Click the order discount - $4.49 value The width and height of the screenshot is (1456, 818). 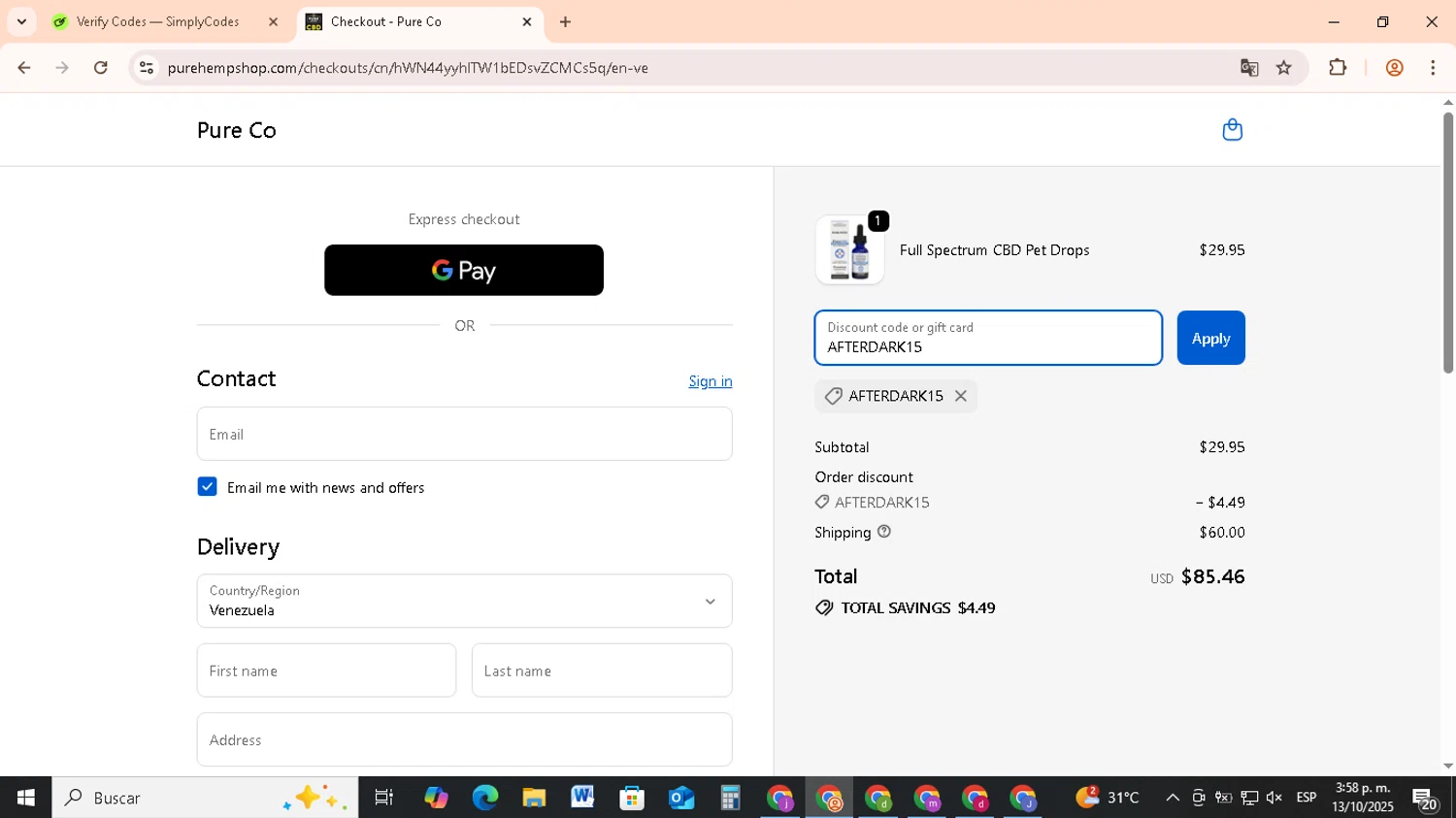(1220, 503)
